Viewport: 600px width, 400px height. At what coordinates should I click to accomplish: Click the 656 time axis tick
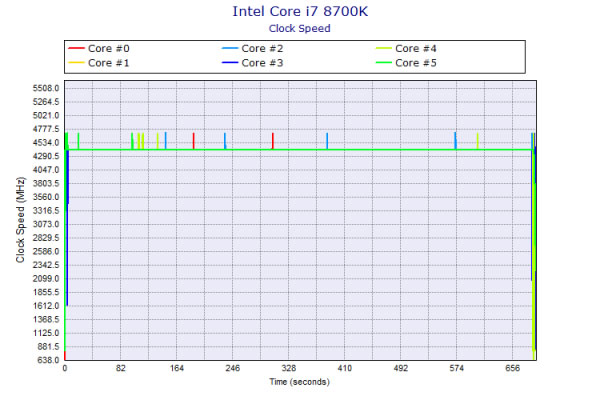pyautogui.click(x=512, y=368)
